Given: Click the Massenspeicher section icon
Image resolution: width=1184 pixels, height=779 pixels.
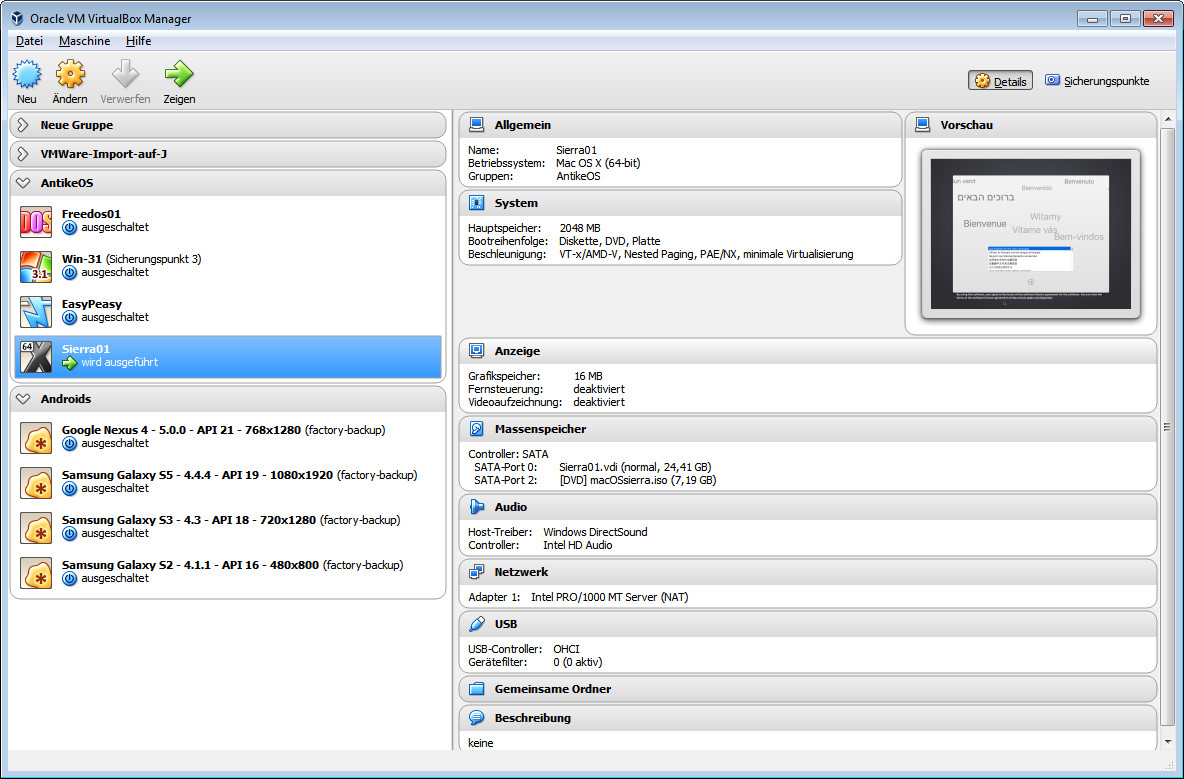Looking at the screenshot, I should [477, 429].
